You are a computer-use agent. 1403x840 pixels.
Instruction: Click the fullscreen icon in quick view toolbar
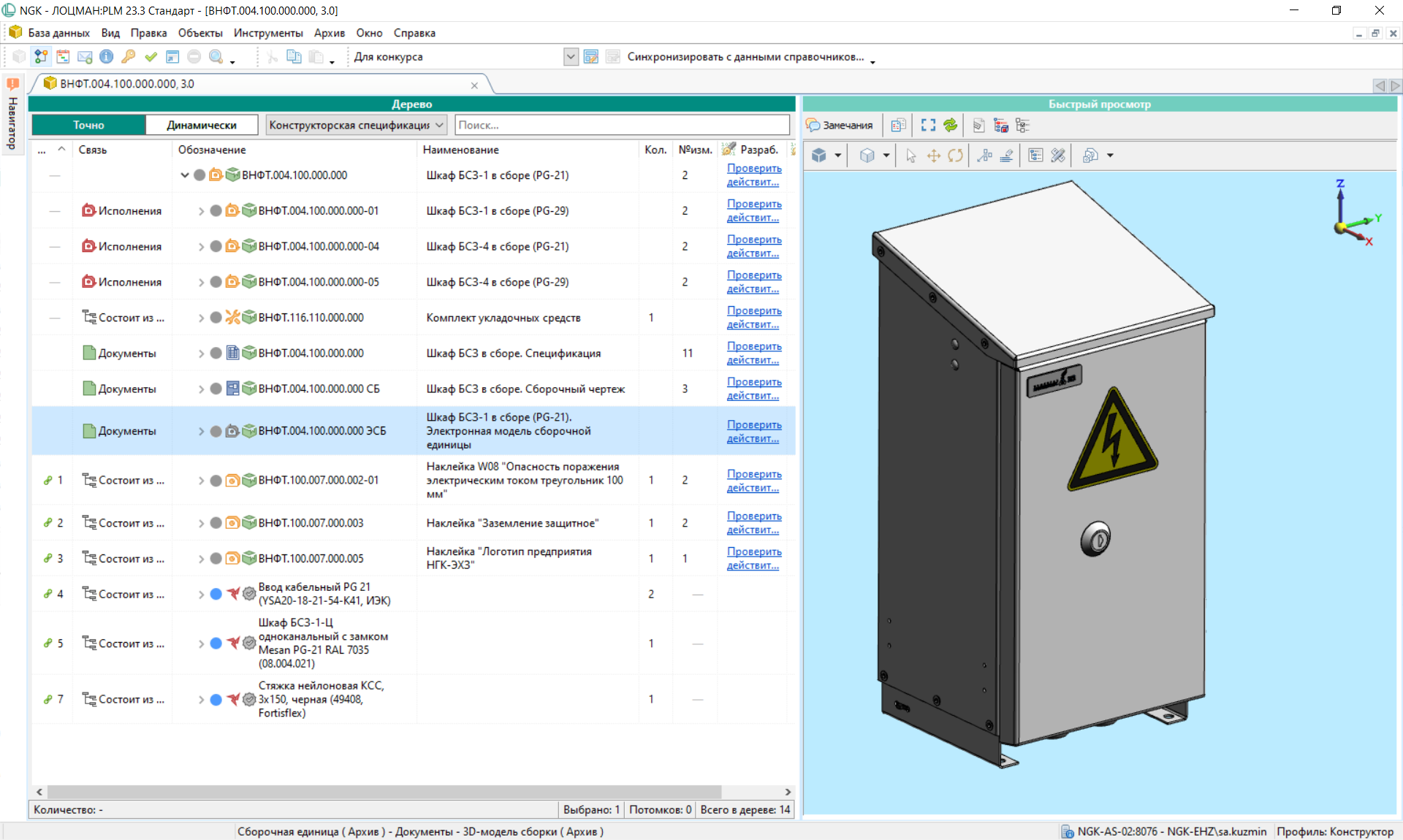pyautogui.click(x=928, y=126)
